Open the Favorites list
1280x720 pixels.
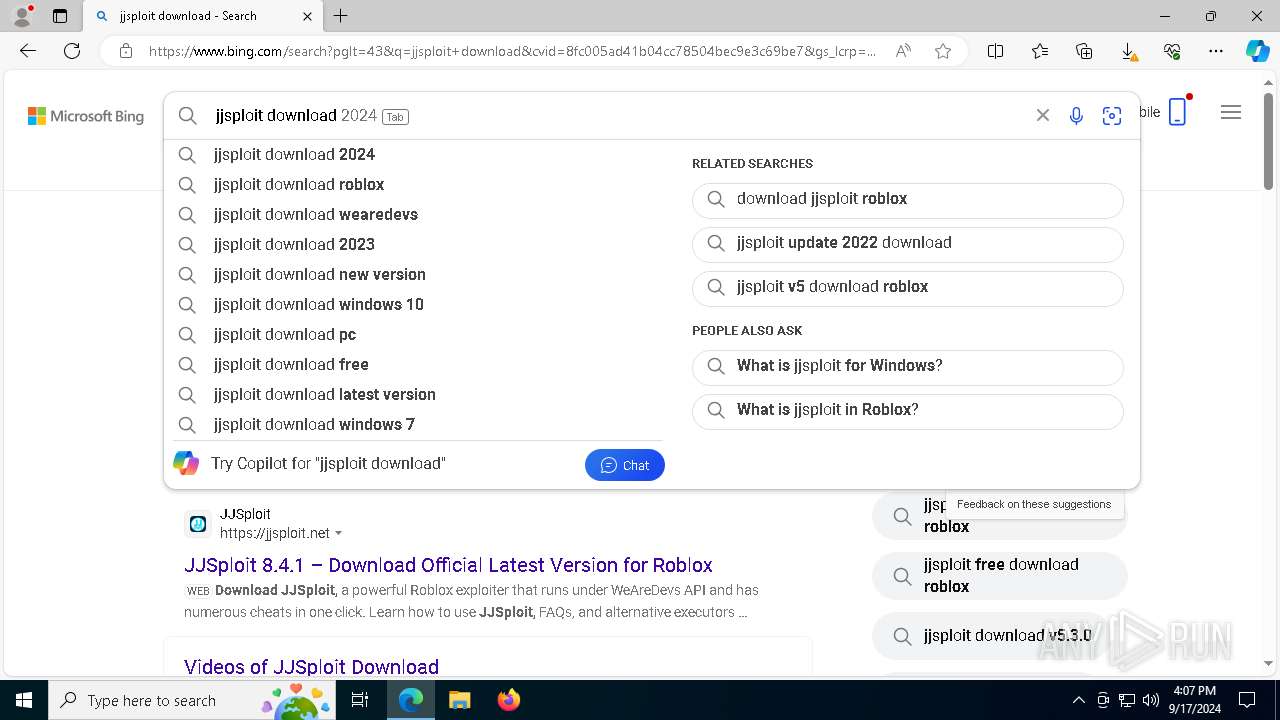click(1040, 51)
